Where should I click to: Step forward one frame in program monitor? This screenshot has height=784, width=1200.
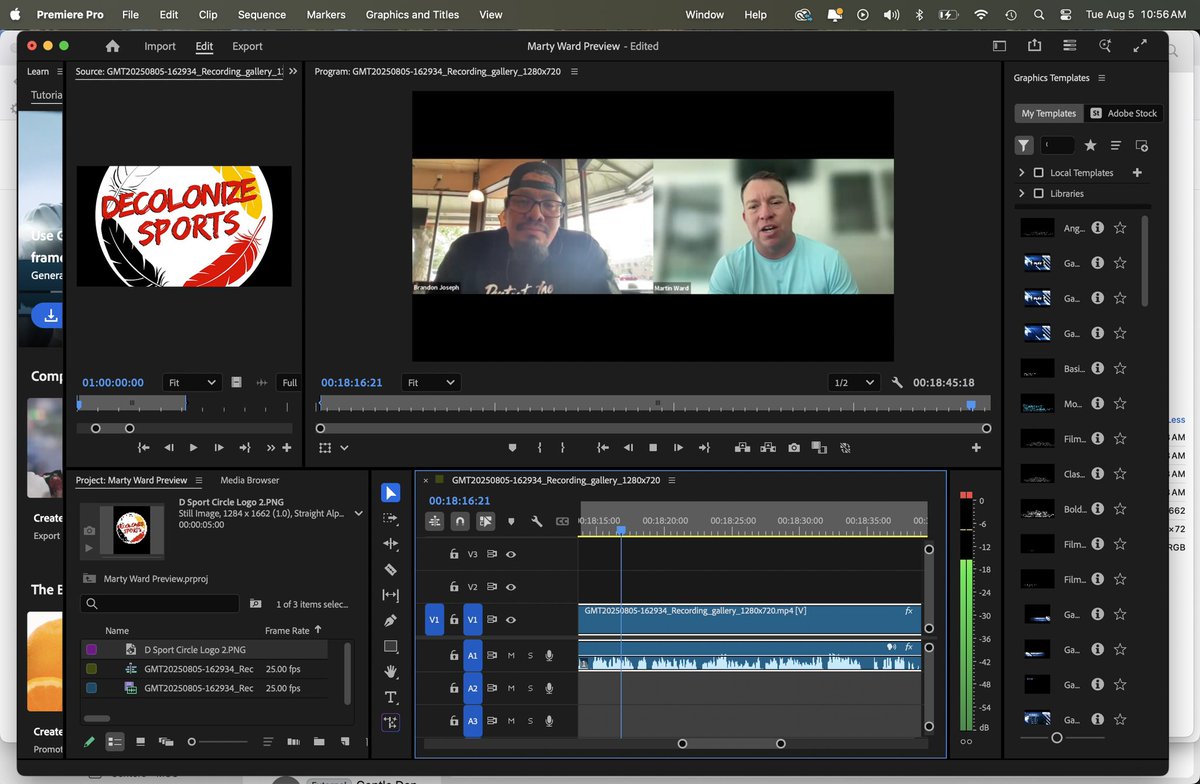678,448
